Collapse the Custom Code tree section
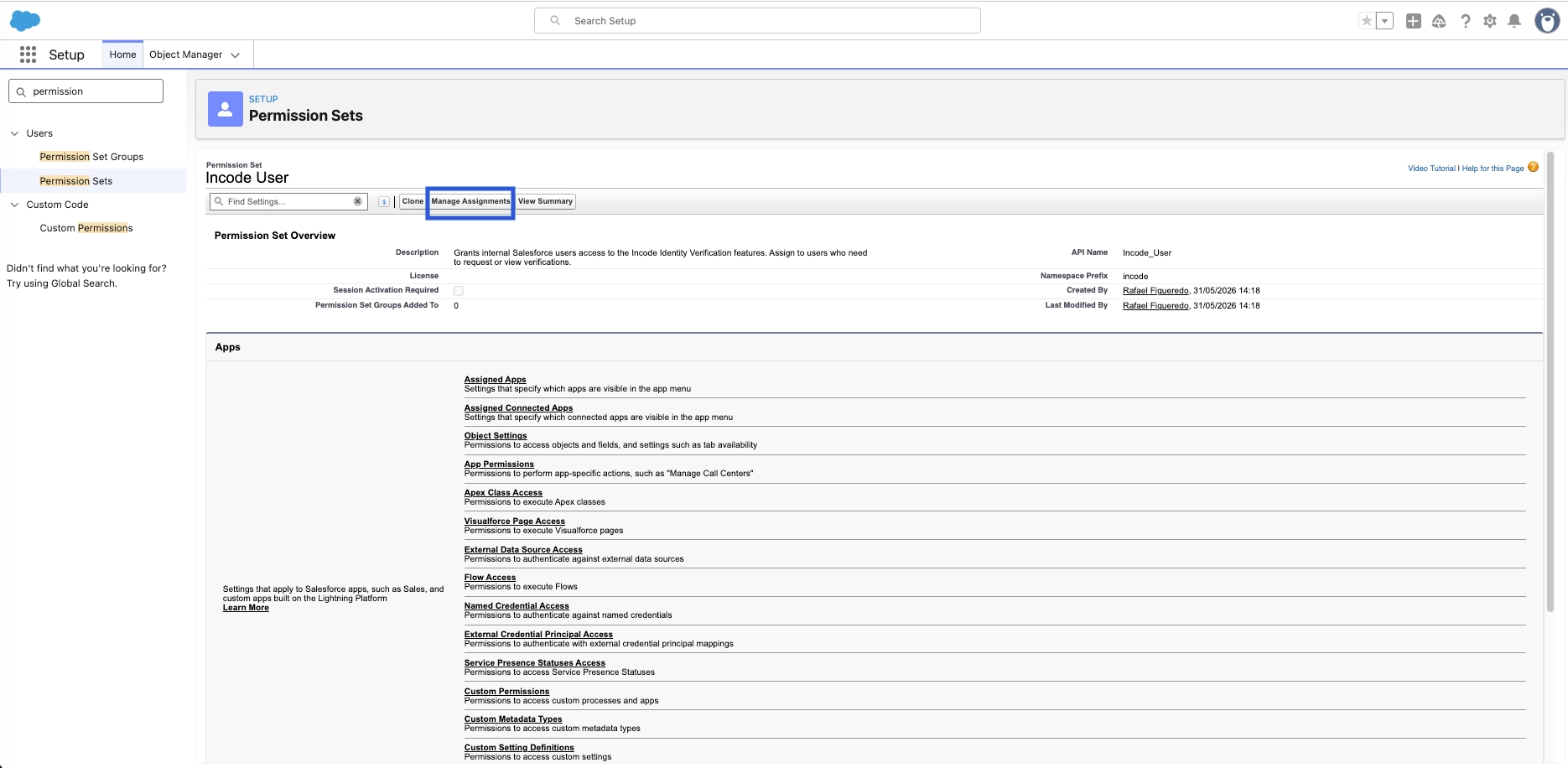 tap(14, 205)
